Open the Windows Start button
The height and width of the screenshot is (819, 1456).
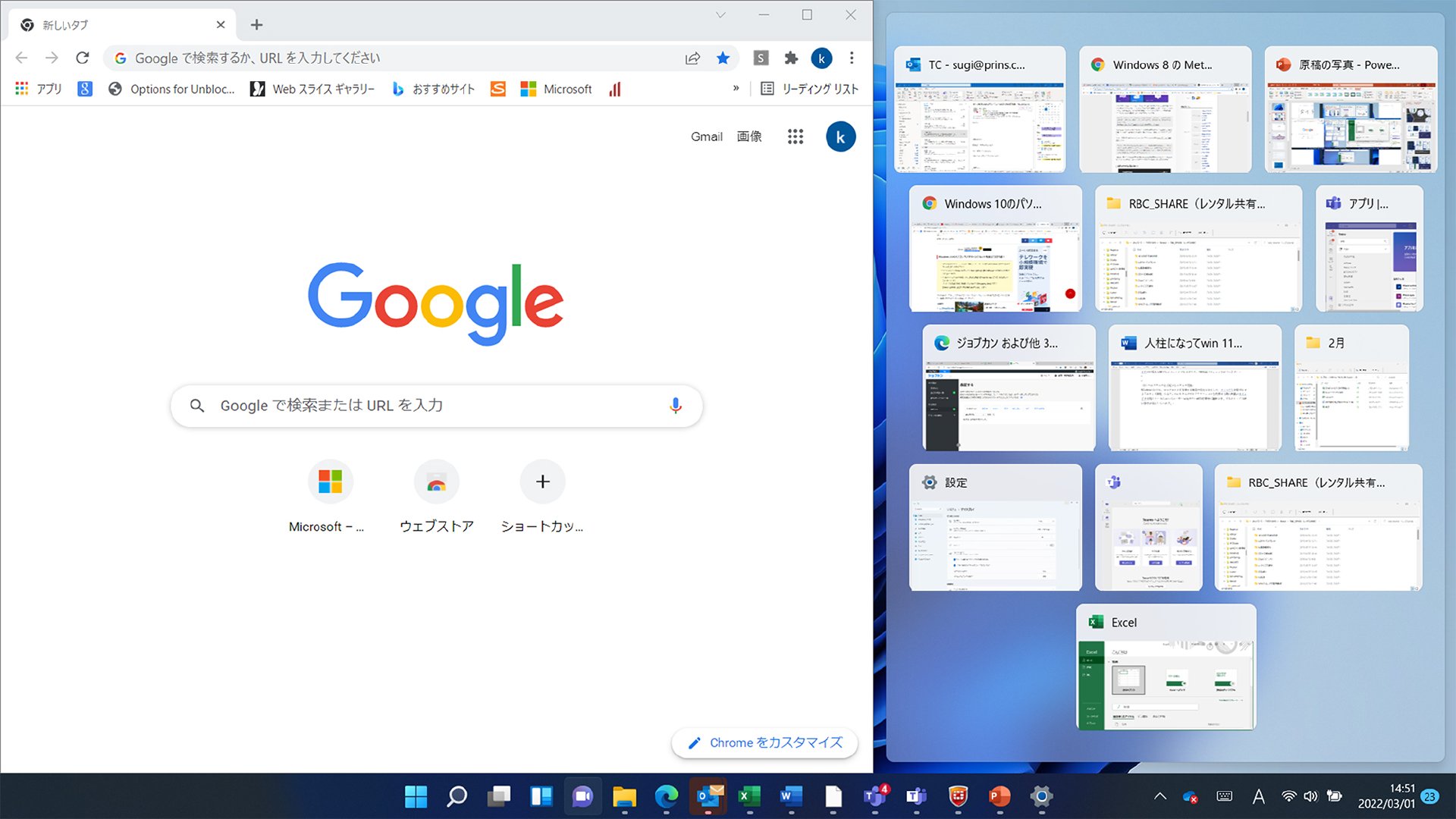coord(416,796)
